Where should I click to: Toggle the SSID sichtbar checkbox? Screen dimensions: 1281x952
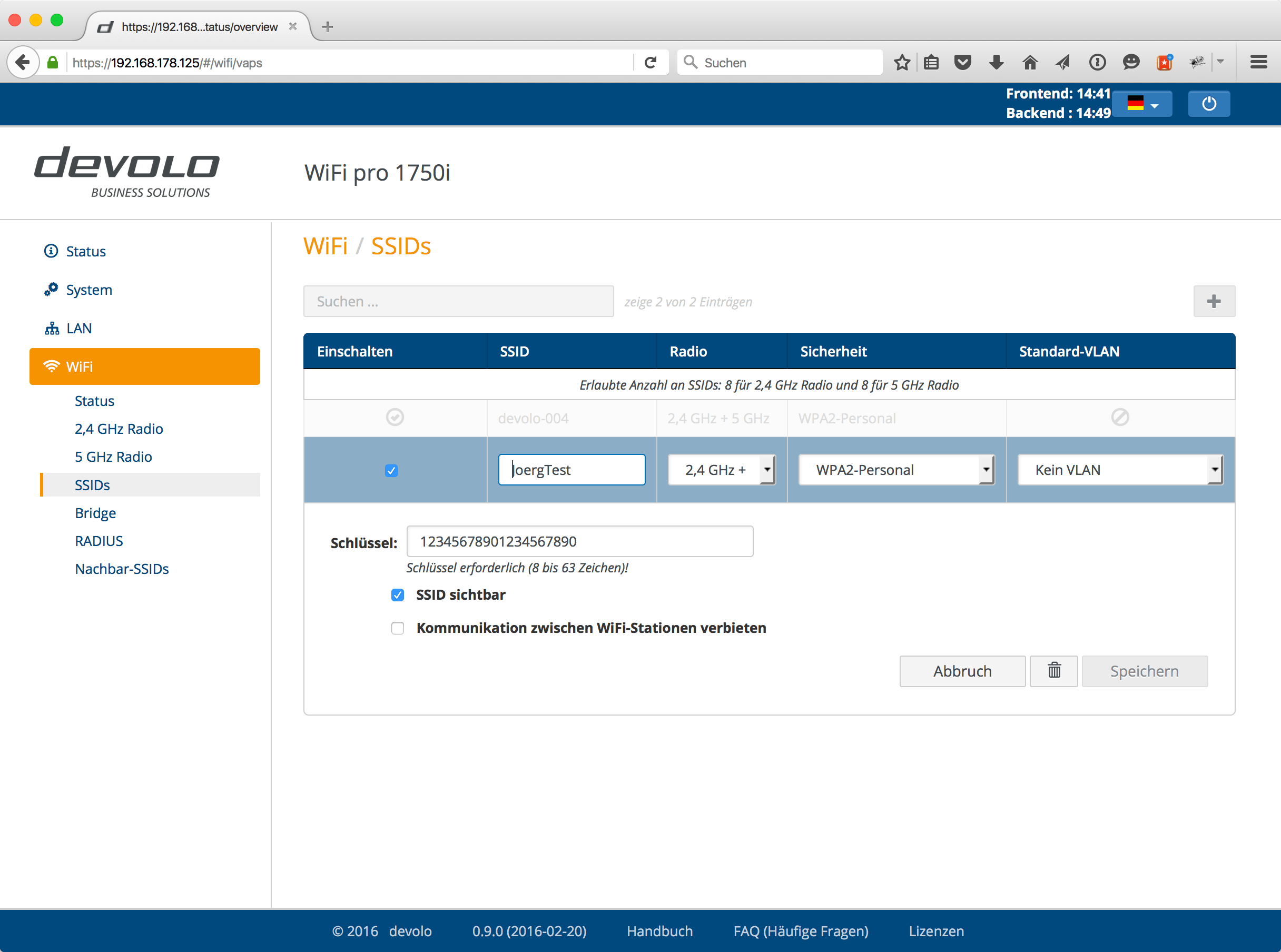pyautogui.click(x=398, y=594)
